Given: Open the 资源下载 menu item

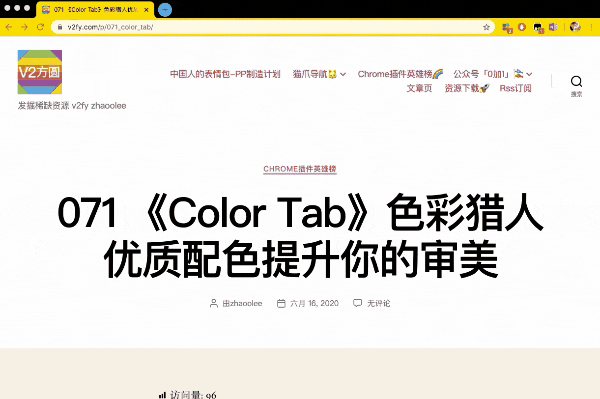Looking at the screenshot, I should coord(467,88).
